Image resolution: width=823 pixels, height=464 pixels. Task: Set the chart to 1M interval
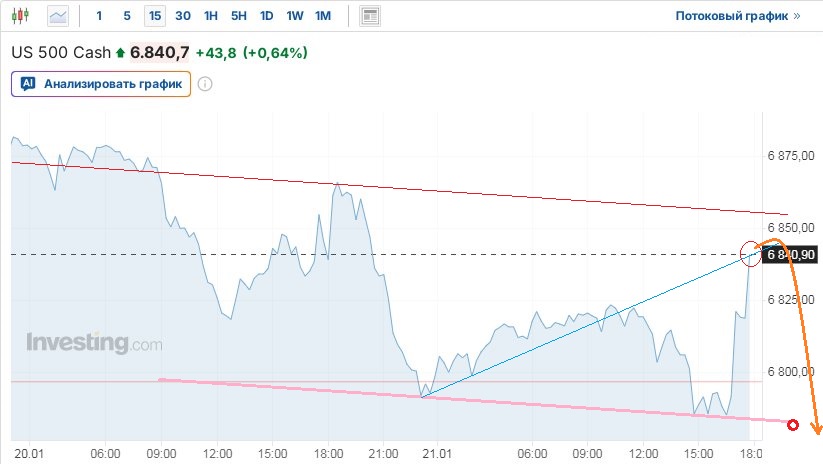322,16
